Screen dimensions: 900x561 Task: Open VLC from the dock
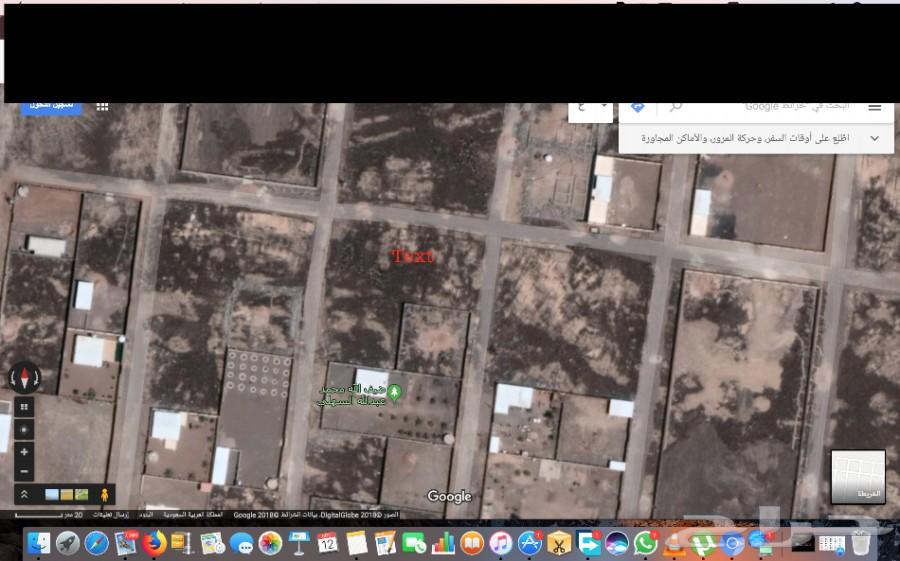pyautogui.click(x=674, y=543)
